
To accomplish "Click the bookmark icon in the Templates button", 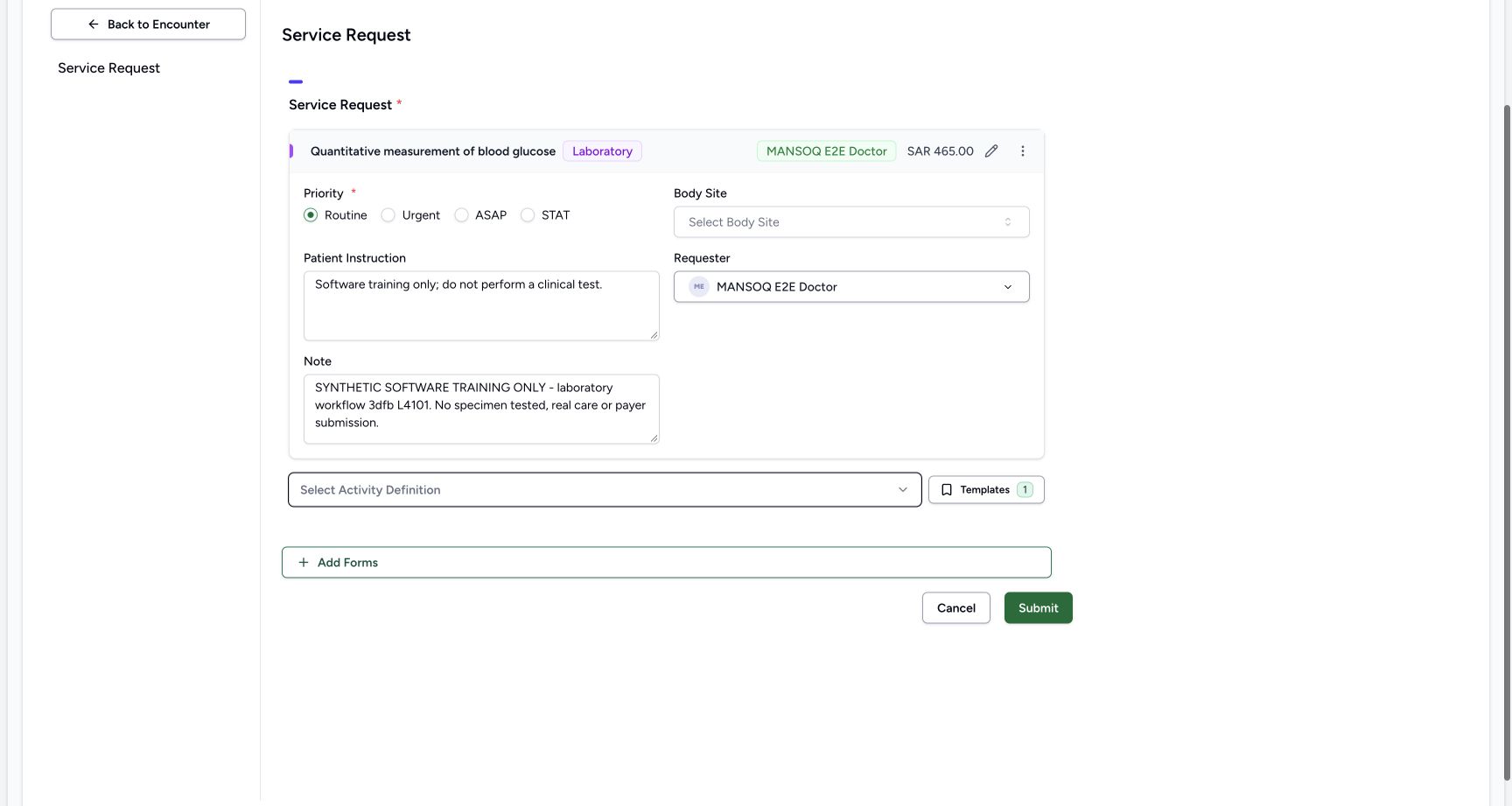I will (x=947, y=490).
